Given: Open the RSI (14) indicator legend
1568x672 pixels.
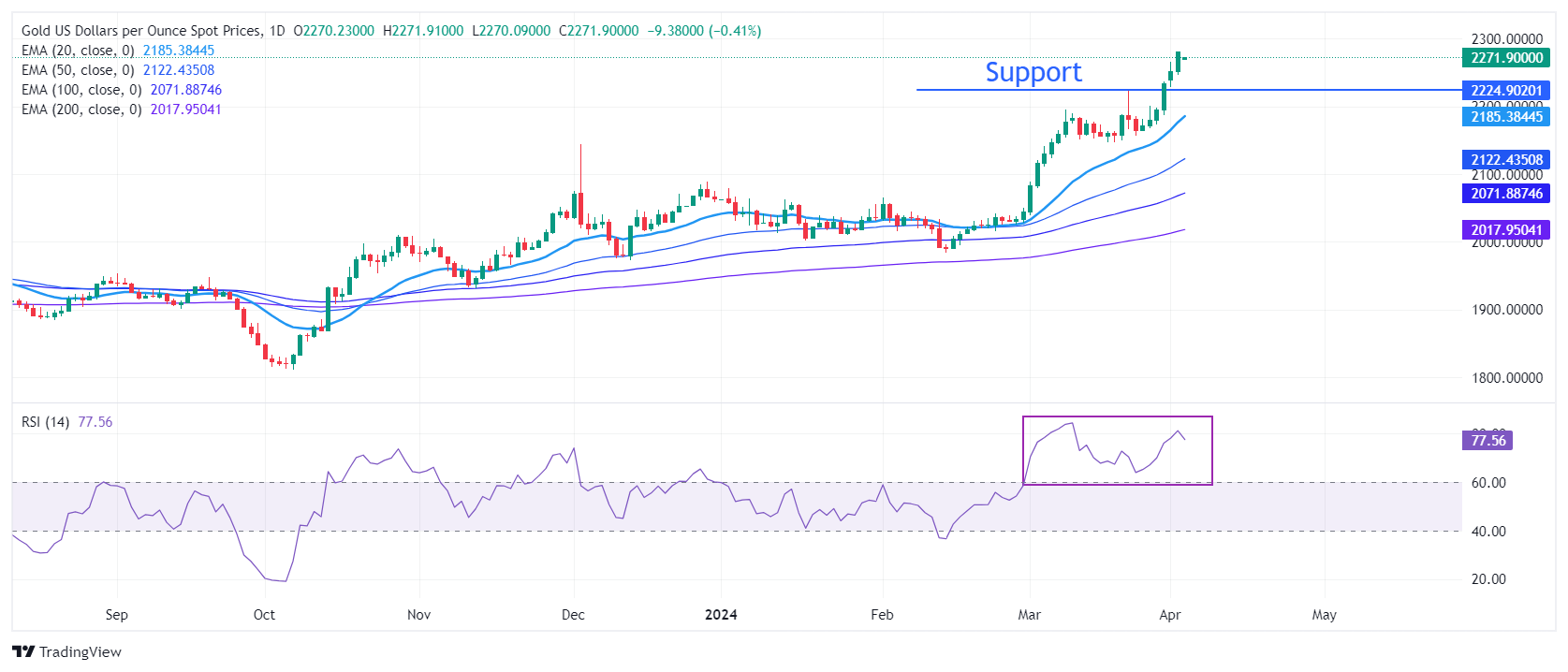Looking at the screenshot, I should [x=45, y=422].
